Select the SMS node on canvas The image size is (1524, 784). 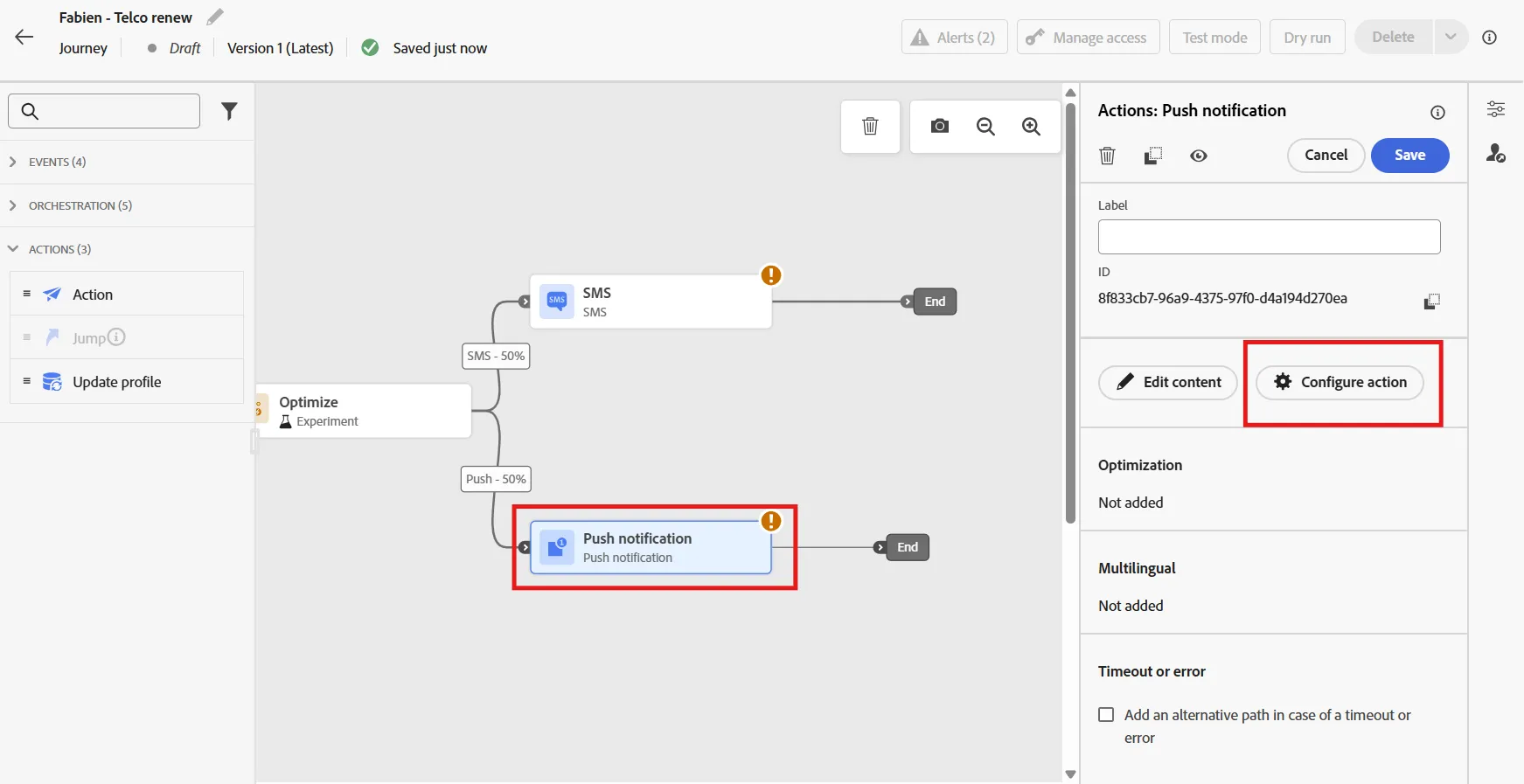[x=651, y=302]
